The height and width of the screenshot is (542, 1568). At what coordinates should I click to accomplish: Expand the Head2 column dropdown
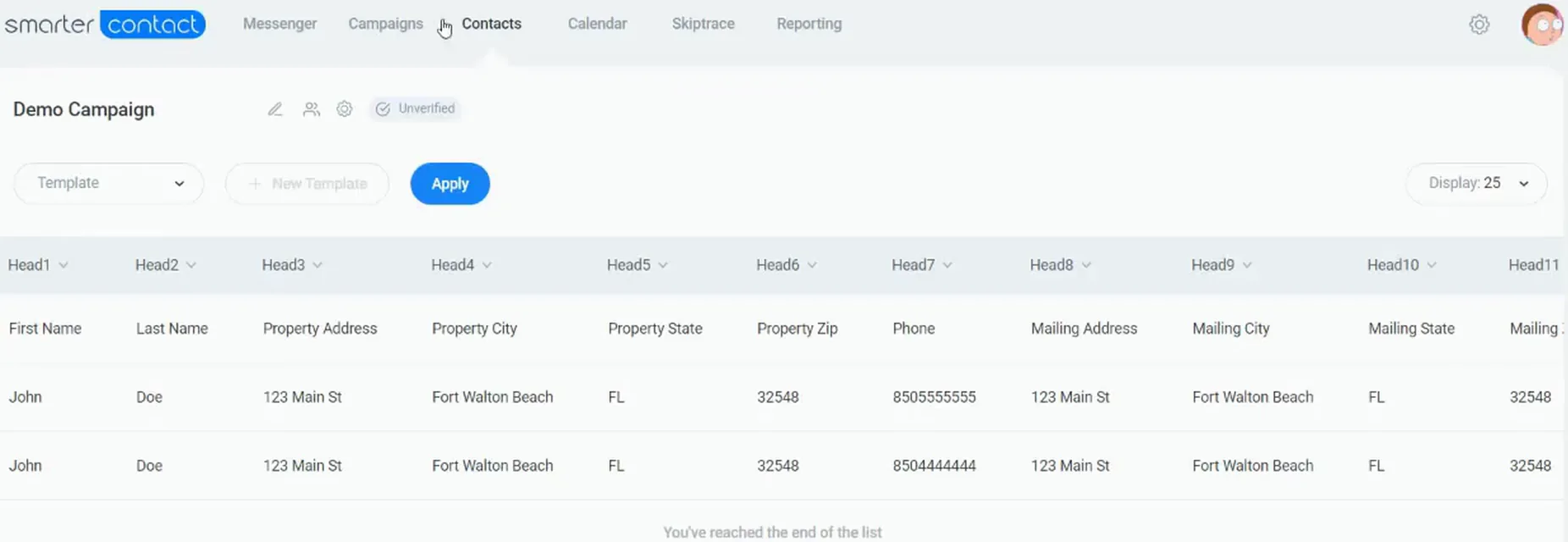pos(191,265)
